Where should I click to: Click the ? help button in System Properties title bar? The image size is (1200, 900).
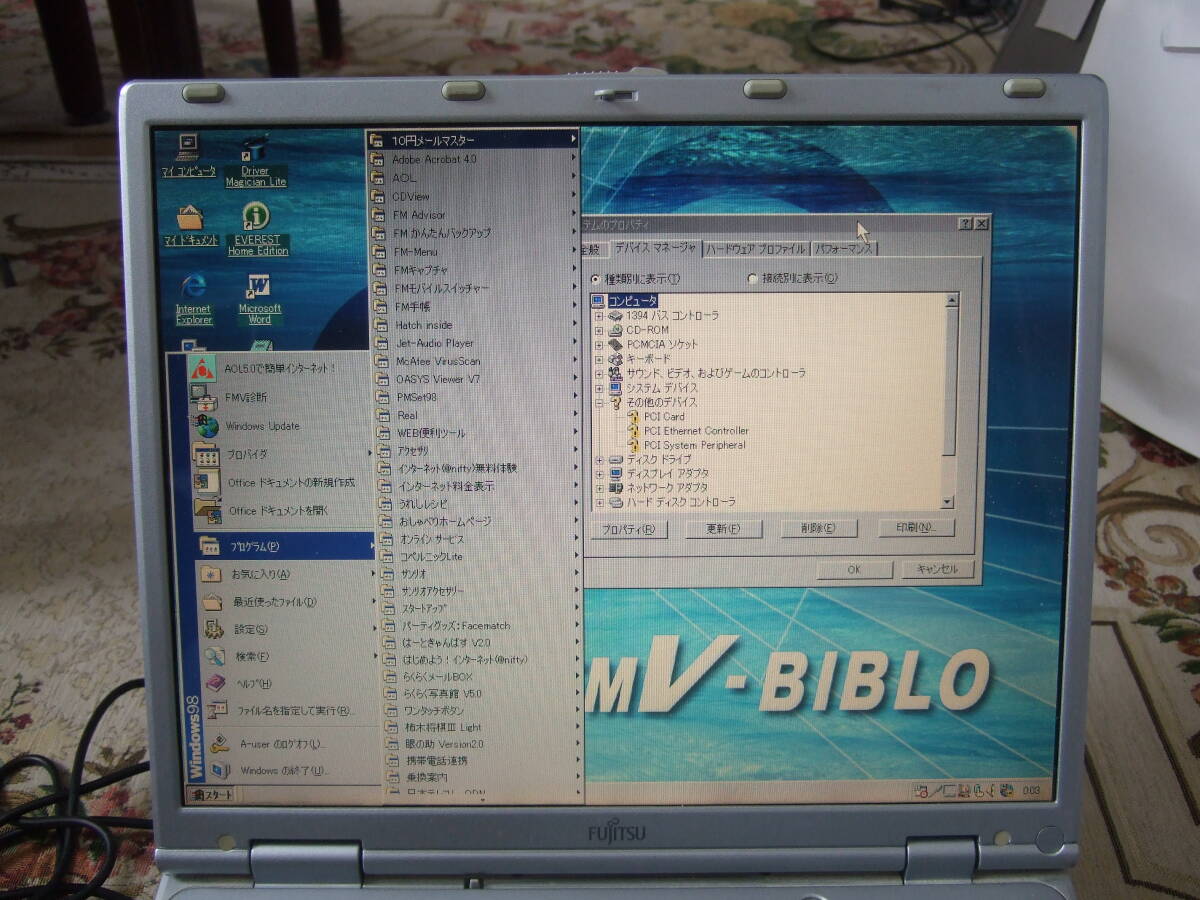pyautogui.click(x=965, y=224)
